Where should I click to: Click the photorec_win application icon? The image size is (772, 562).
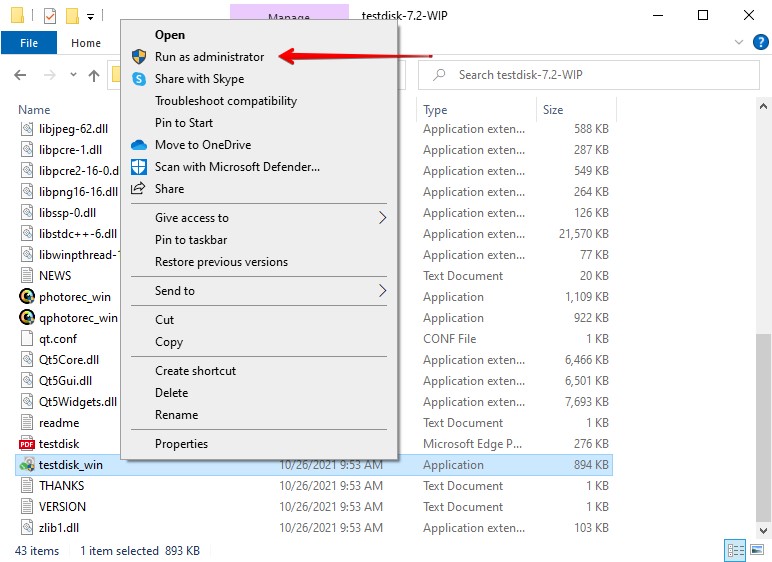tap(27, 297)
